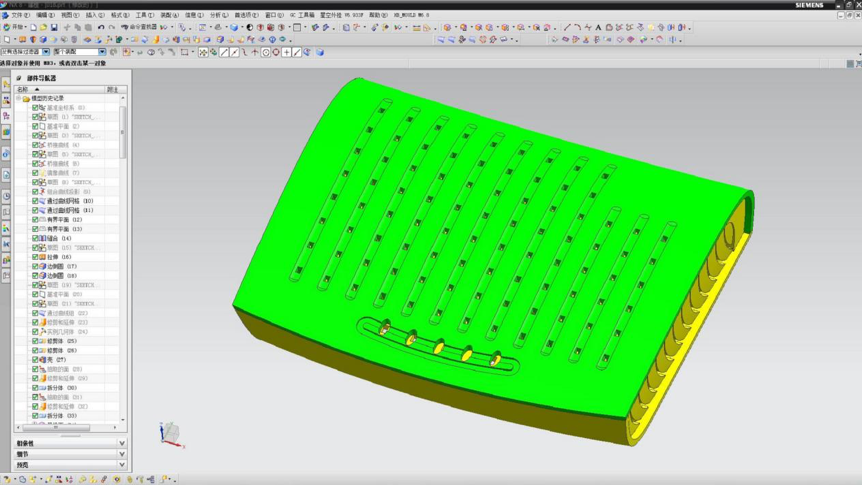Select the 命令查找器 command finder tool

[139, 27]
